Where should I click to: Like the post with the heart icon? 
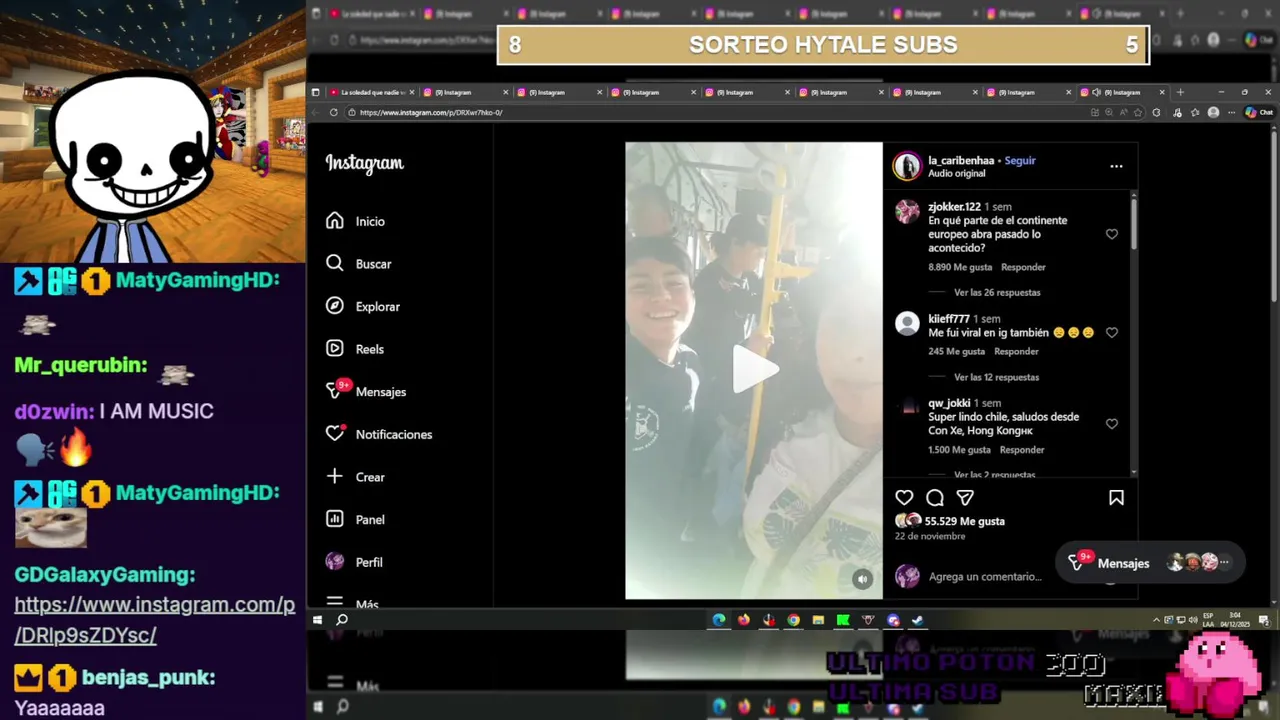pyautogui.click(x=904, y=498)
